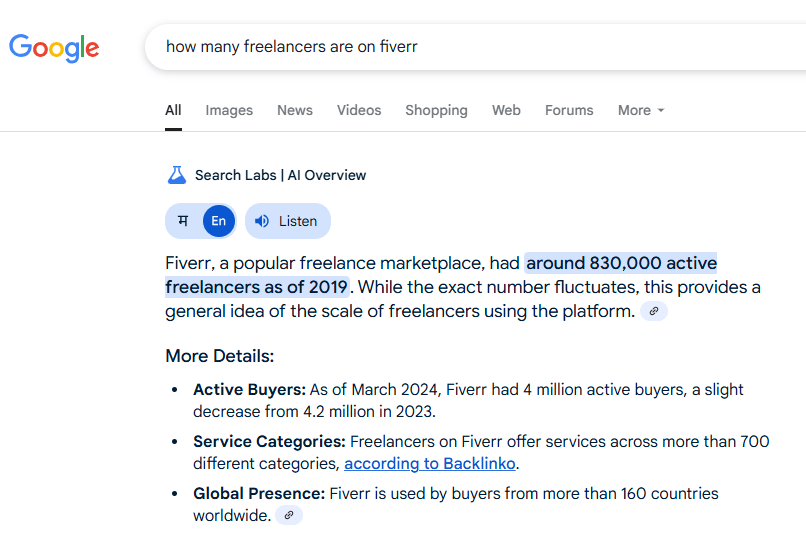Click the Search Labs flask icon

tap(177, 175)
